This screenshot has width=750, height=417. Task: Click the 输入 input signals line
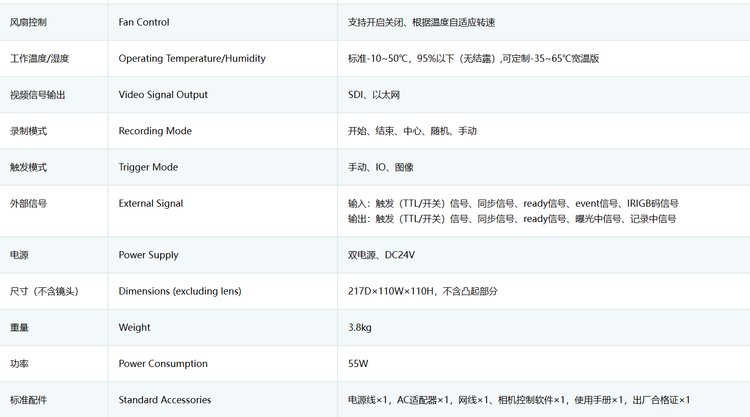[512, 204]
